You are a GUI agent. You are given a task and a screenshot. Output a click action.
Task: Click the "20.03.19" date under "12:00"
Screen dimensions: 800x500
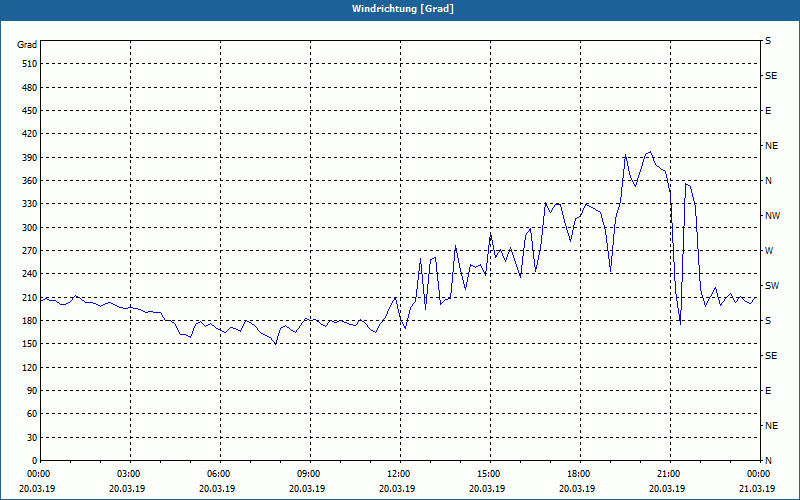397,489
